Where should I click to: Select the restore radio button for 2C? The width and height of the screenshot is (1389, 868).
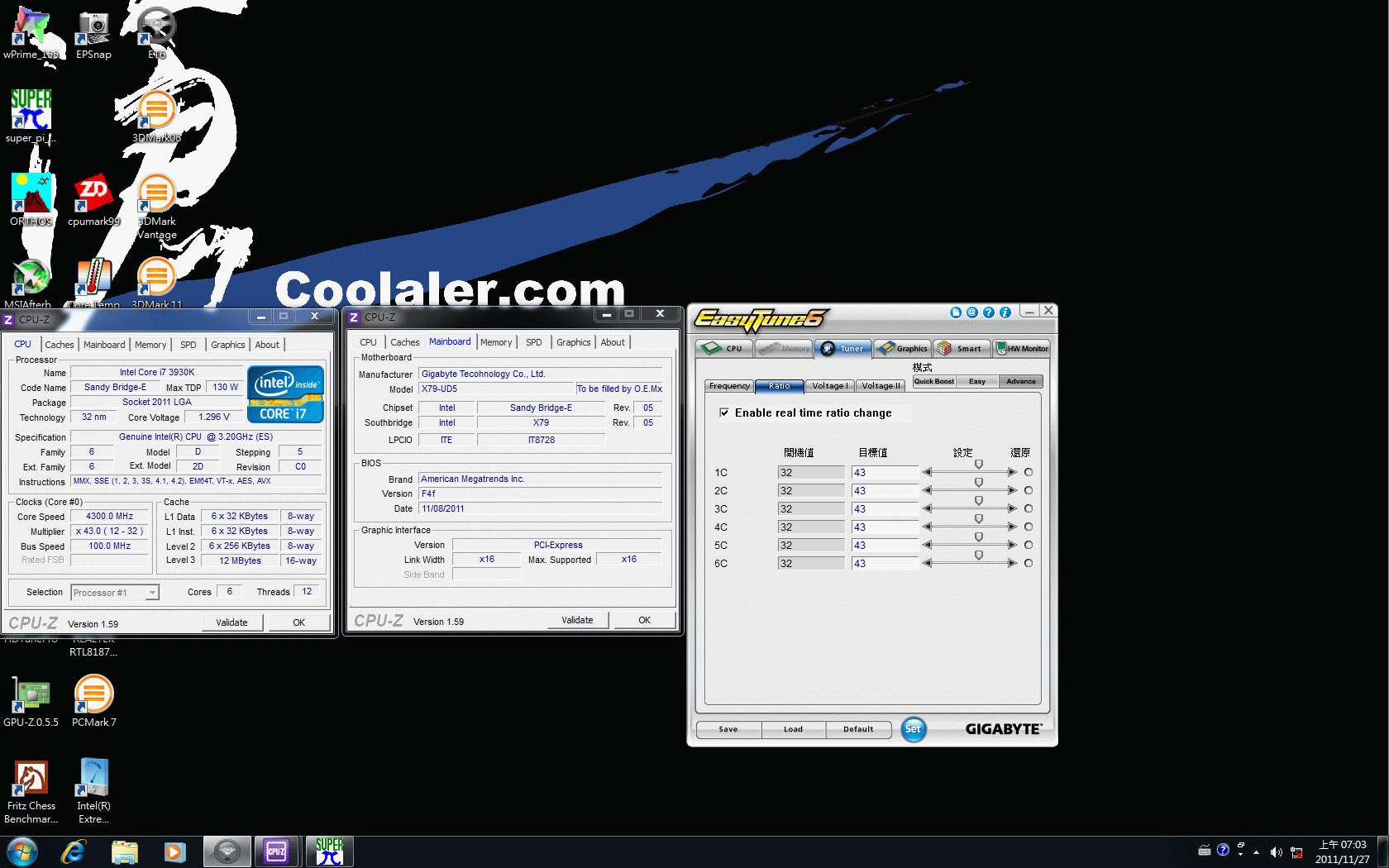point(1029,490)
